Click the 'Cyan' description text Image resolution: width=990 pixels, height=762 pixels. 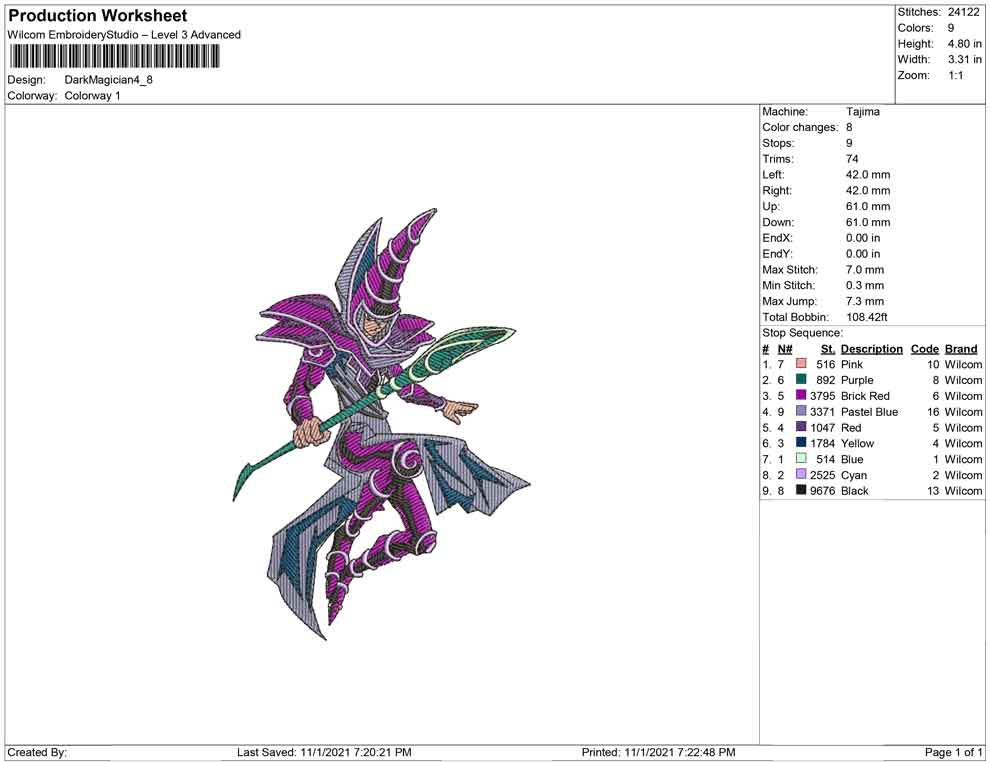pos(854,475)
